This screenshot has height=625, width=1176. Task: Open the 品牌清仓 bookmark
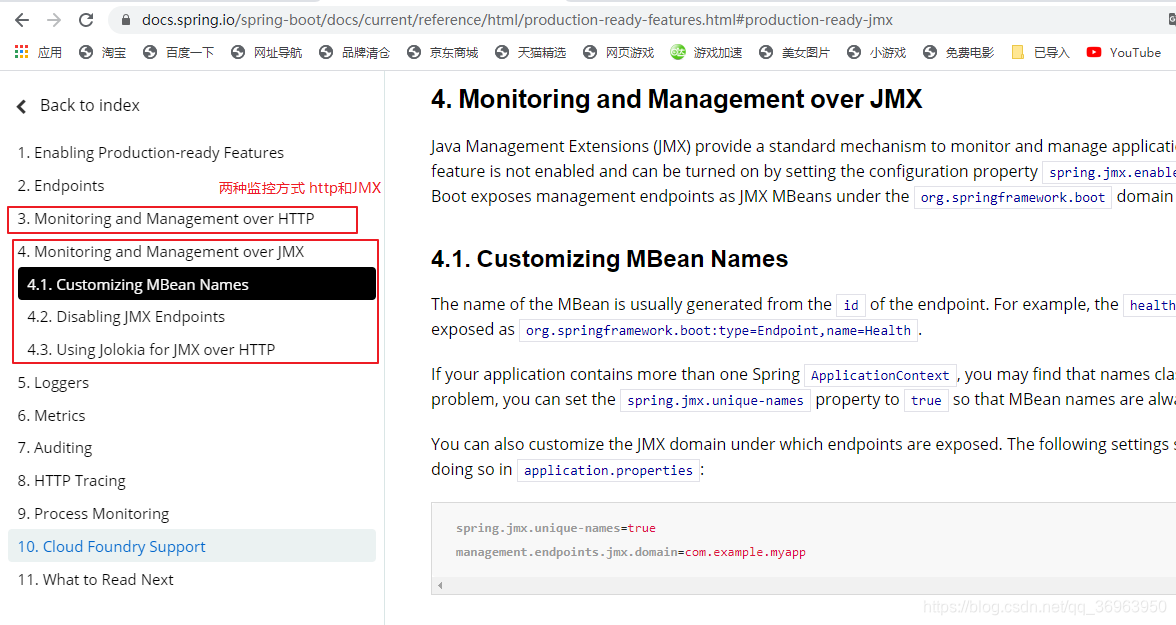[354, 53]
